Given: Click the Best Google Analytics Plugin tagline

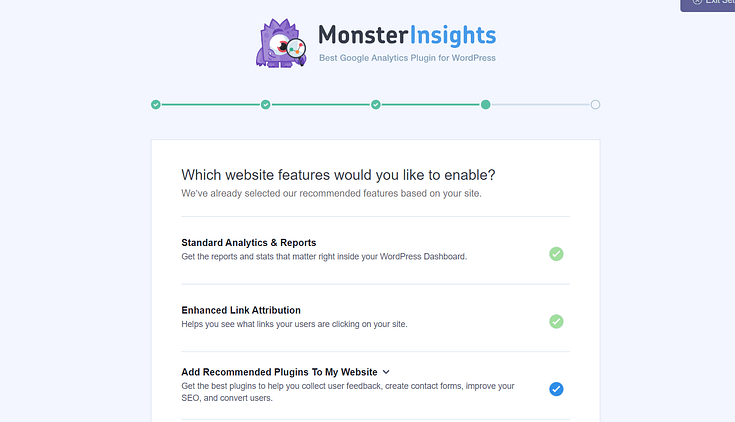Looking at the screenshot, I should tap(407, 58).
